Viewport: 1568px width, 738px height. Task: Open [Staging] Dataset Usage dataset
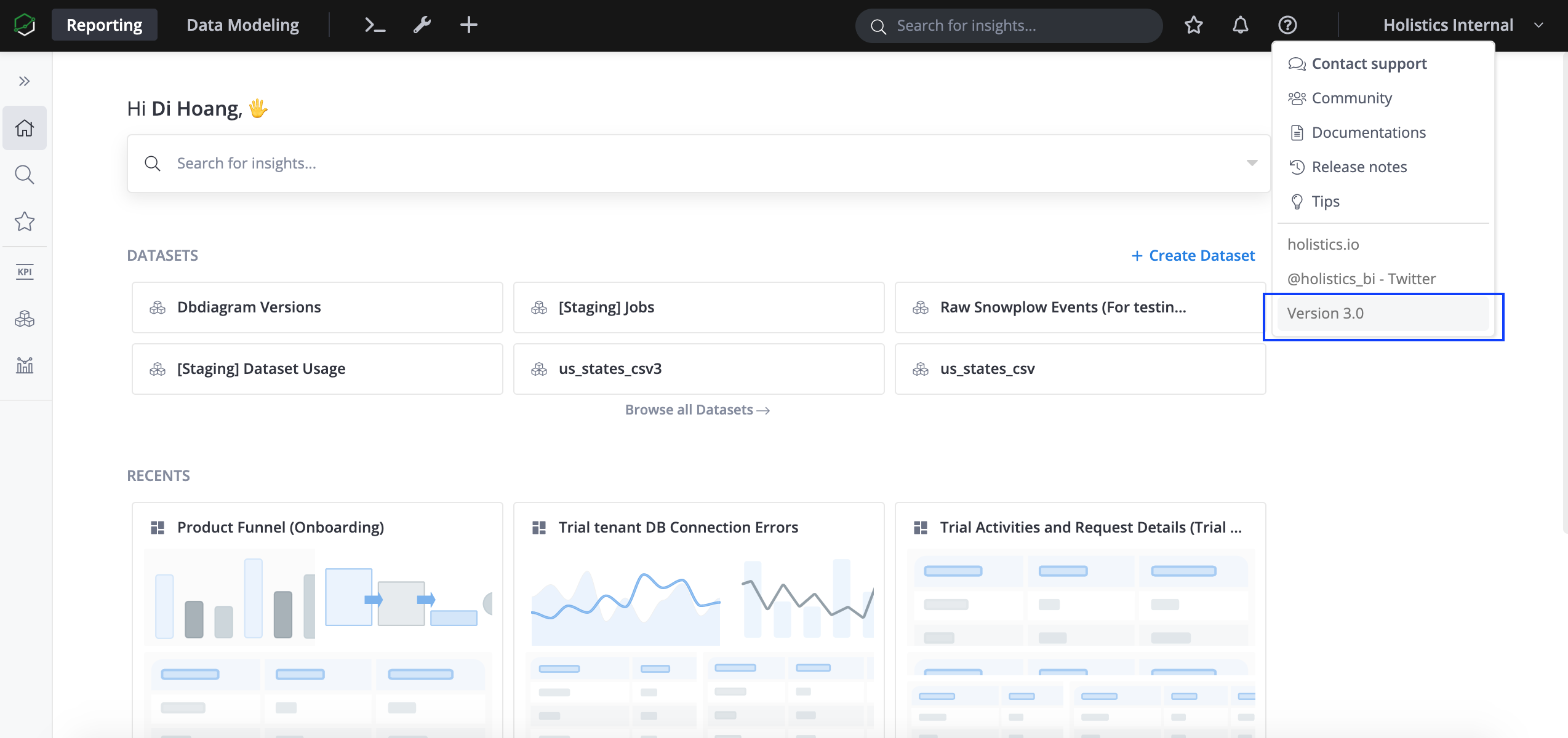[318, 369]
